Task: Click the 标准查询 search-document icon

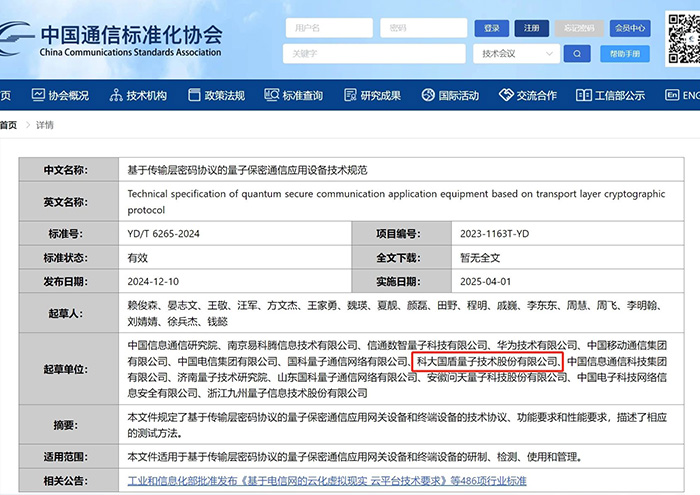Action: click(x=271, y=95)
